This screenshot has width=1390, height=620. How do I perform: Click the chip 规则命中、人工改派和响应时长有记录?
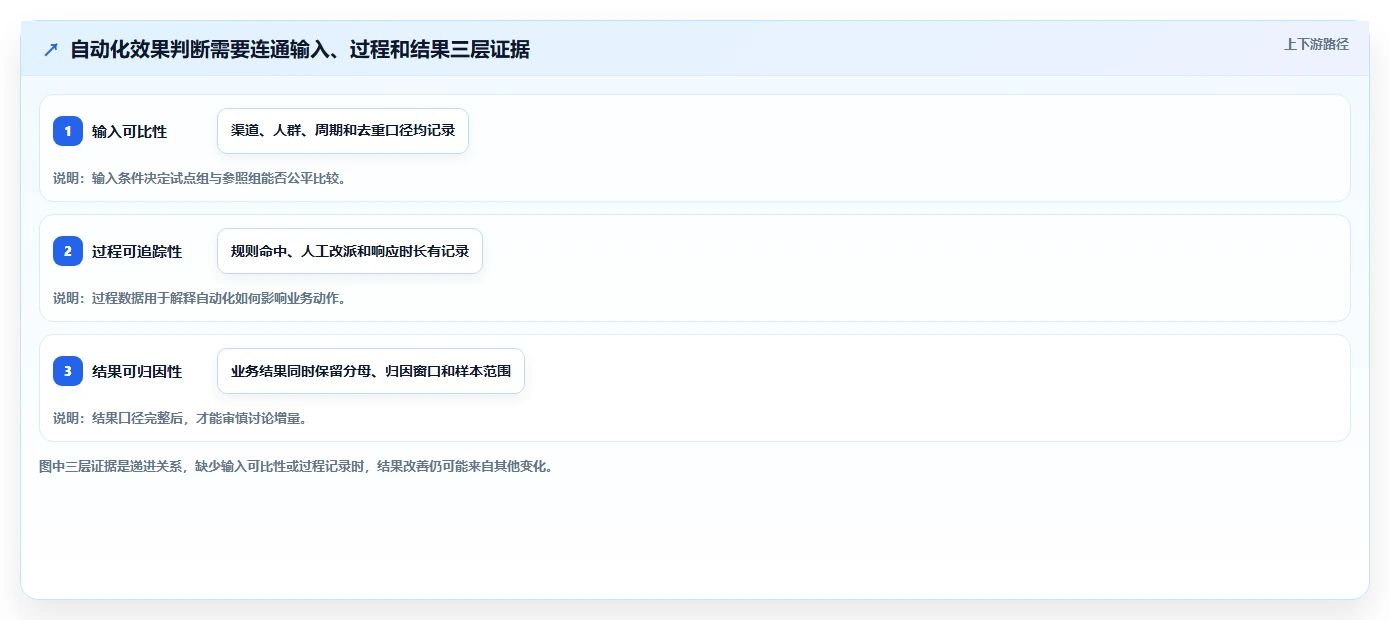tap(350, 251)
